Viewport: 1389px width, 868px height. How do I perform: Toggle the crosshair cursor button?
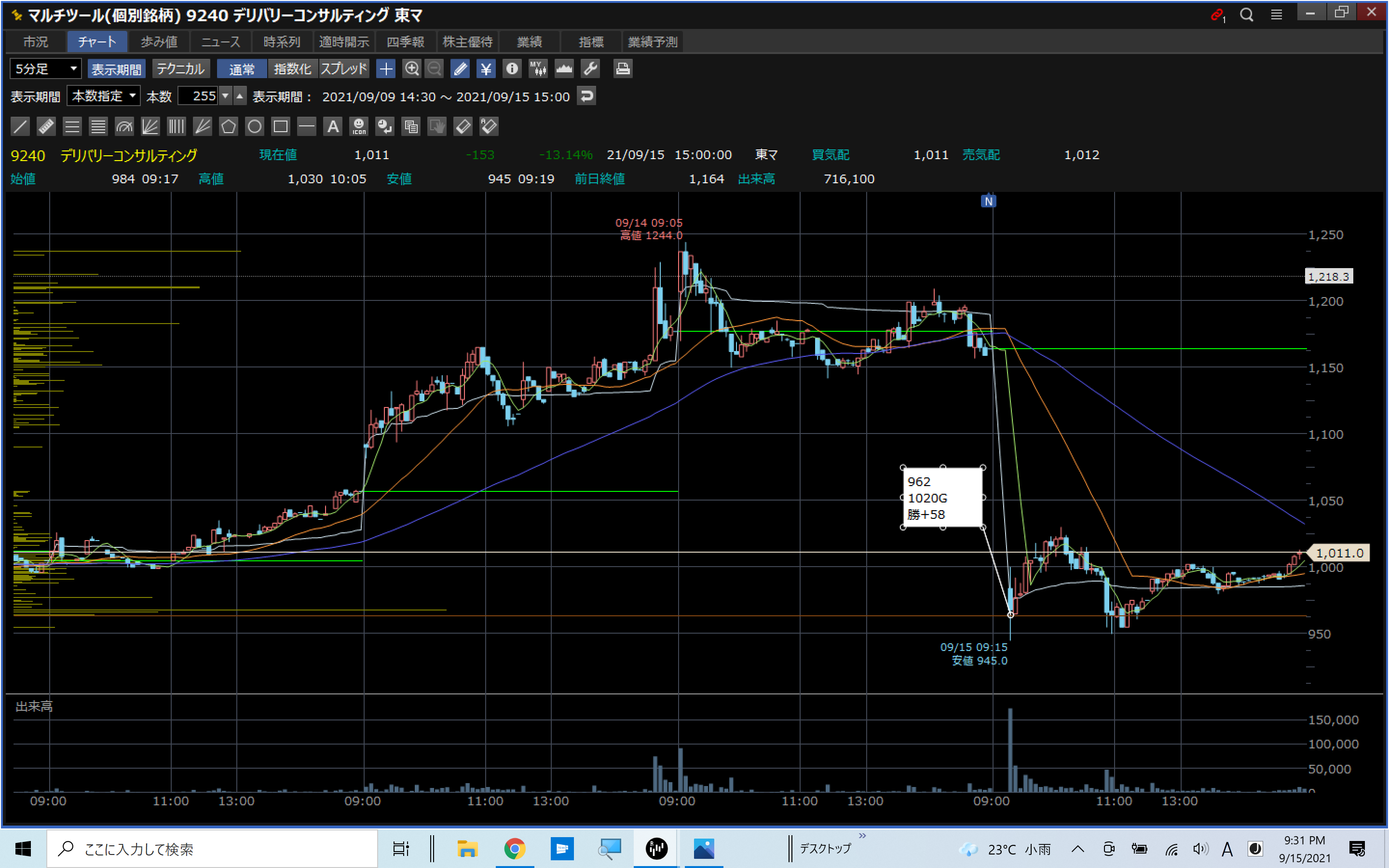coord(386,69)
